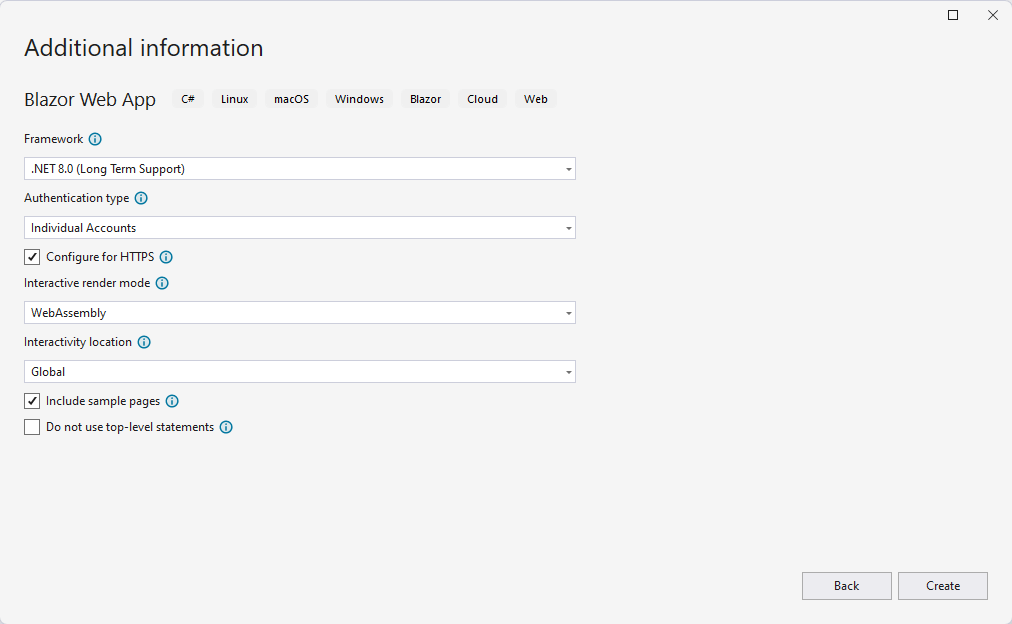Click the Configure for HTTPS info icon

166,257
